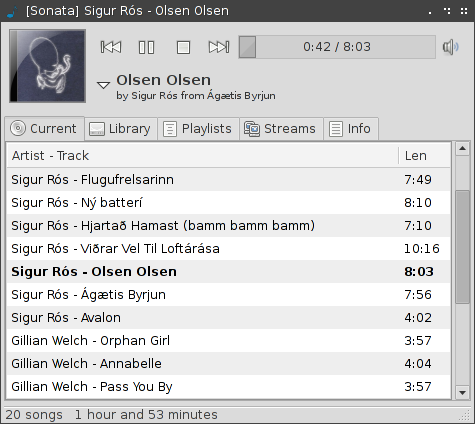Stop playback with the stop button
Screen dimensions: 475x424
point(183,47)
